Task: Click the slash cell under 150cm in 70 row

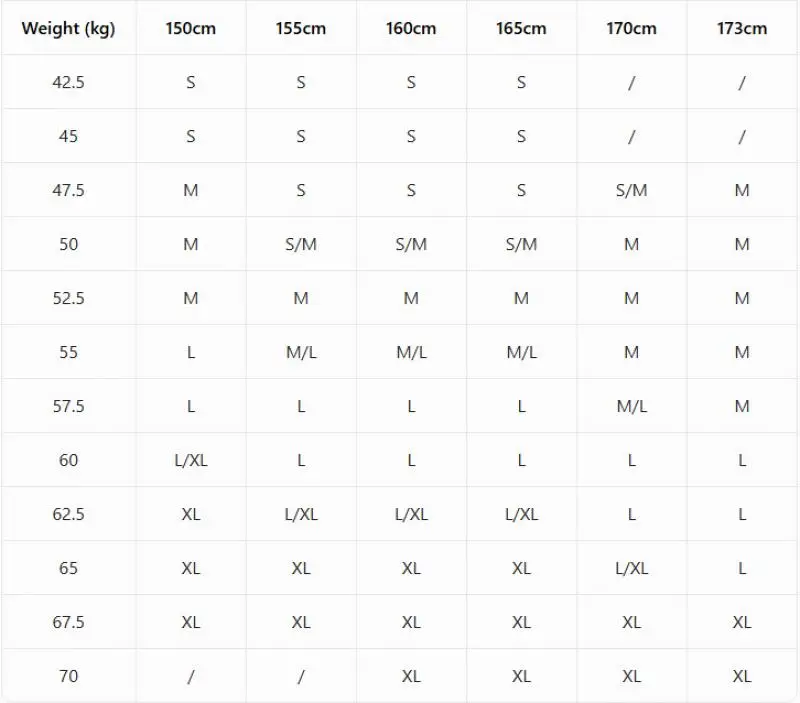Action: [x=190, y=676]
